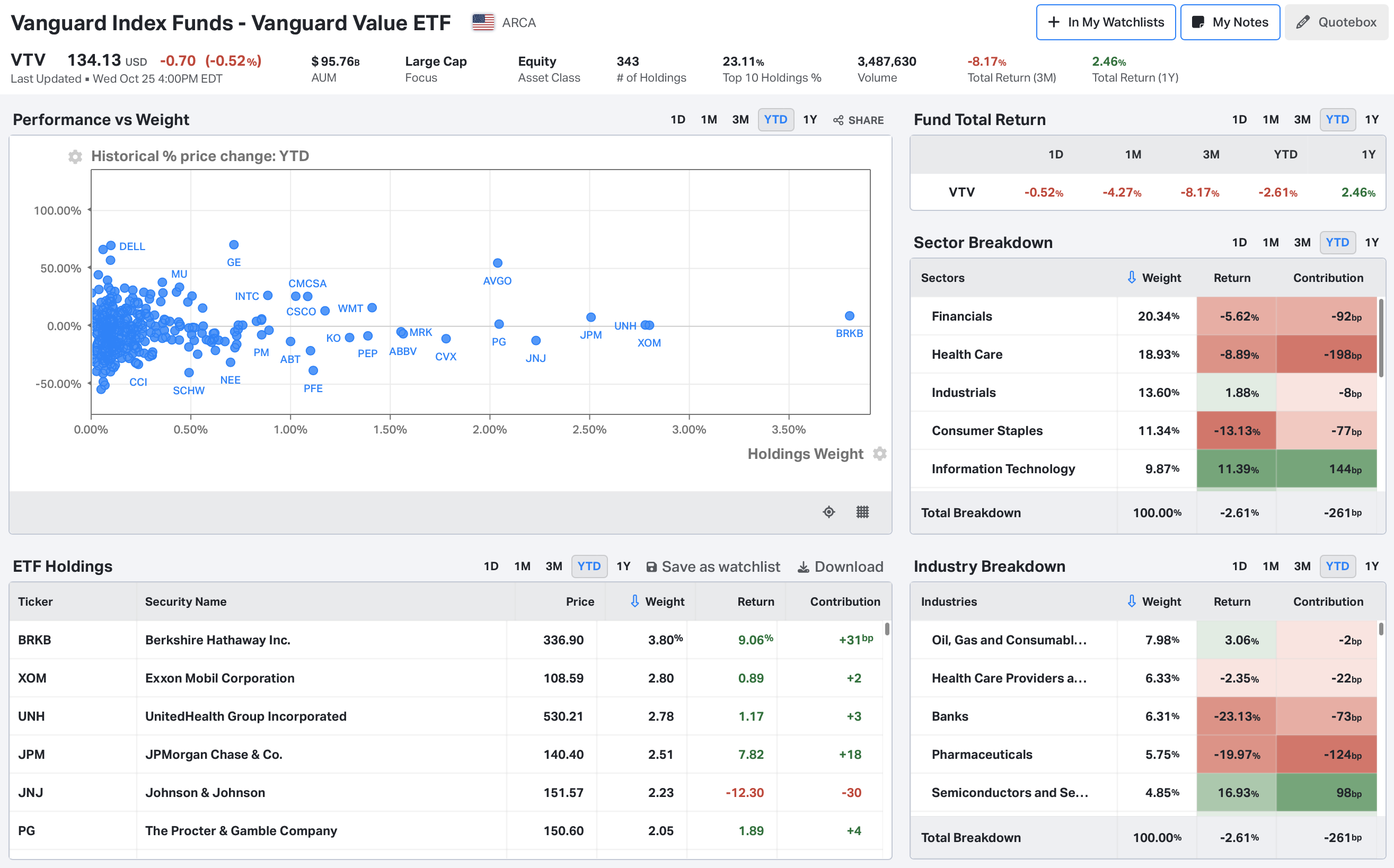Click Save as watchlist
This screenshot has height=868, width=1394.
point(713,566)
